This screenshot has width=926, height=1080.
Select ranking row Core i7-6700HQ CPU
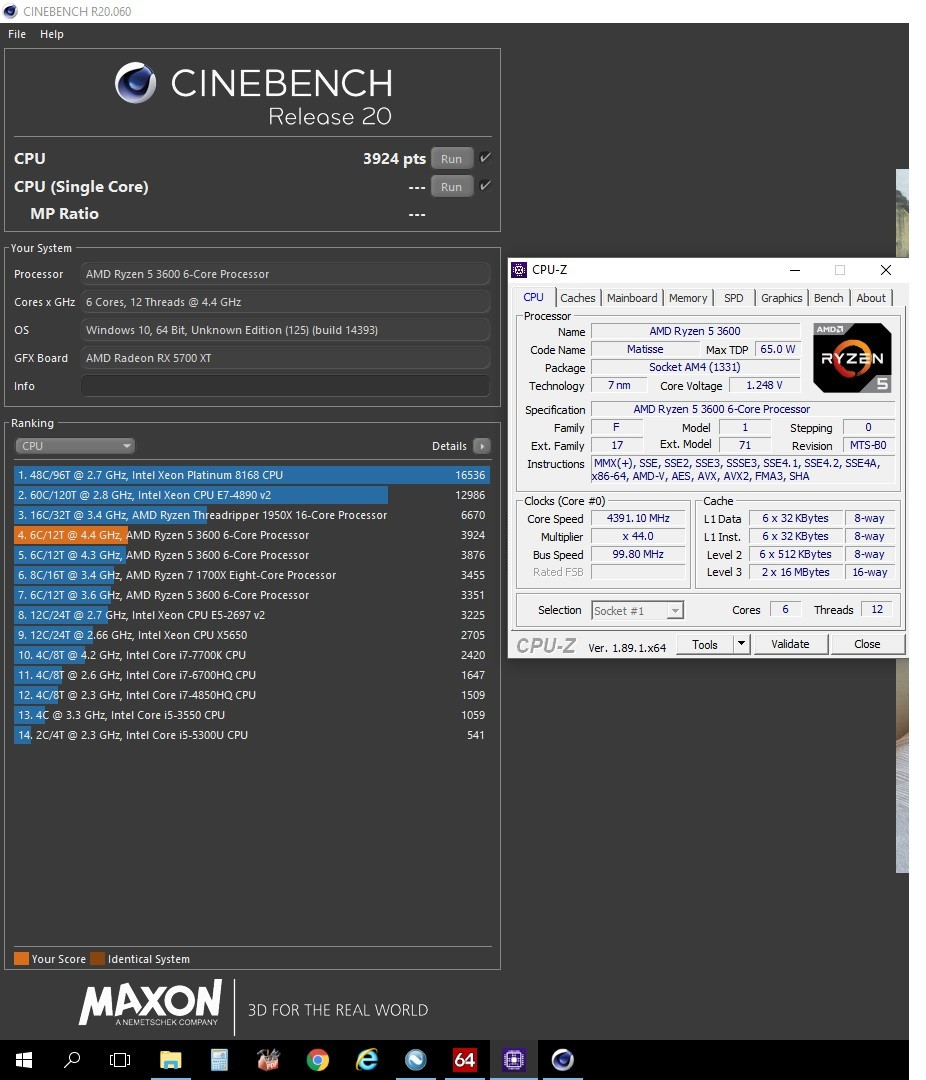[x=251, y=674]
